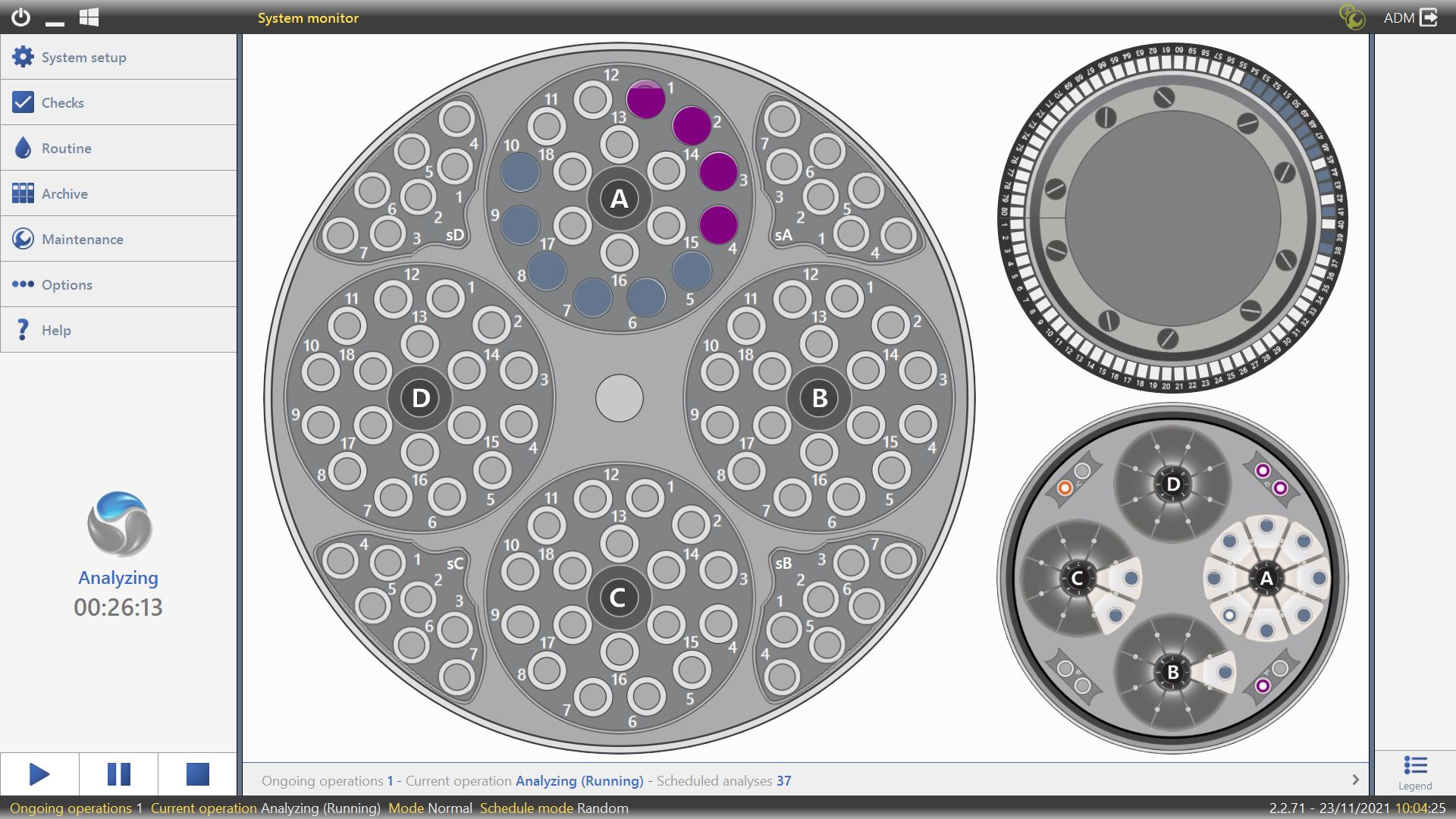The height and width of the screenshot is (819, 1456).
Task: Select purple sample position 1 in rack A
Action: [x=645, y=99]
